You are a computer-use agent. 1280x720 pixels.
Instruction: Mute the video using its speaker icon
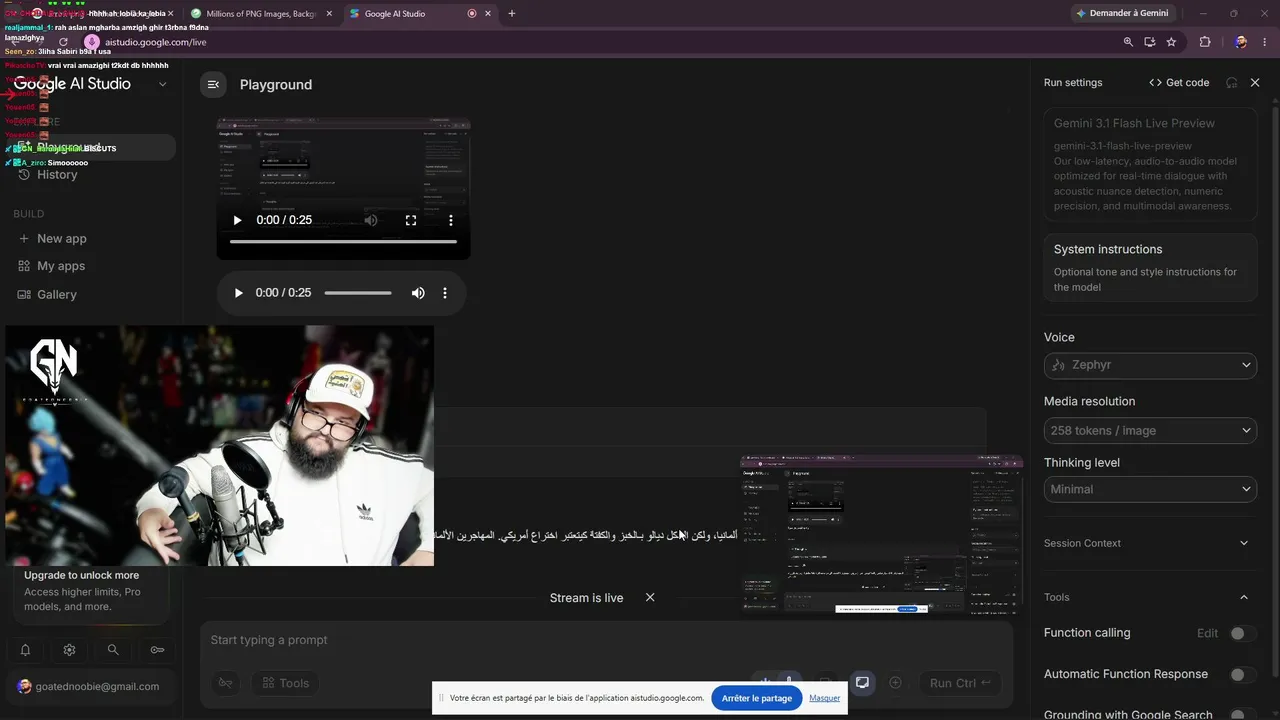tap(371, 220)
